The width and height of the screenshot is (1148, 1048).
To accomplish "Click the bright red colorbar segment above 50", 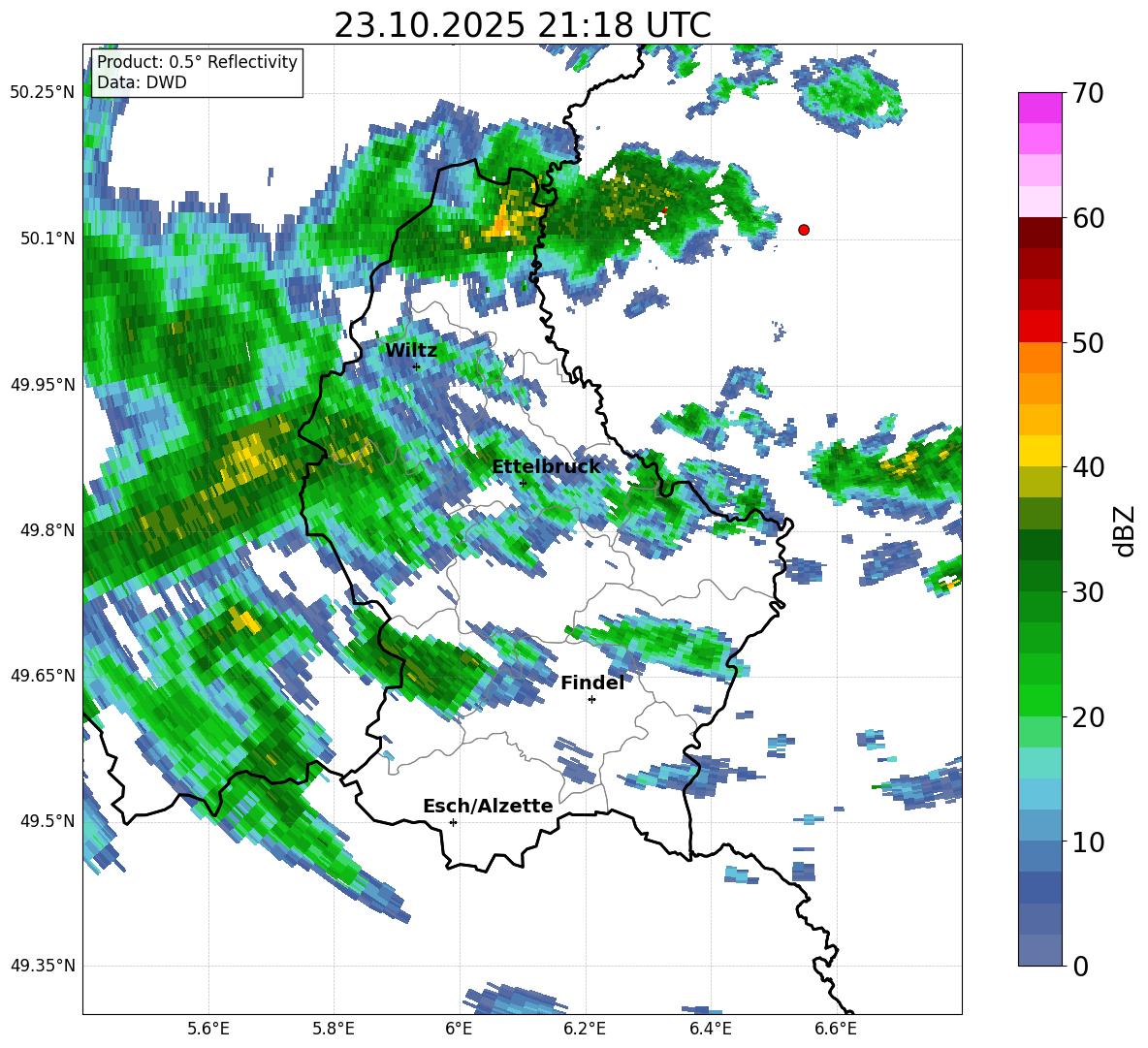I will (1039, 327).
